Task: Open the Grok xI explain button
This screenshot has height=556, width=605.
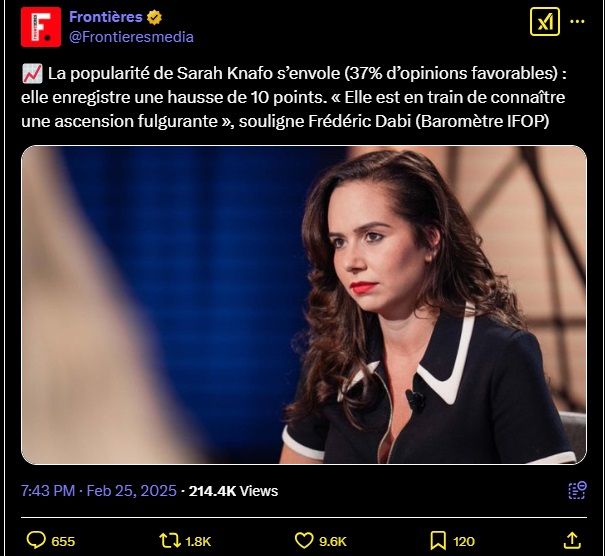Action: coord(544,22)
